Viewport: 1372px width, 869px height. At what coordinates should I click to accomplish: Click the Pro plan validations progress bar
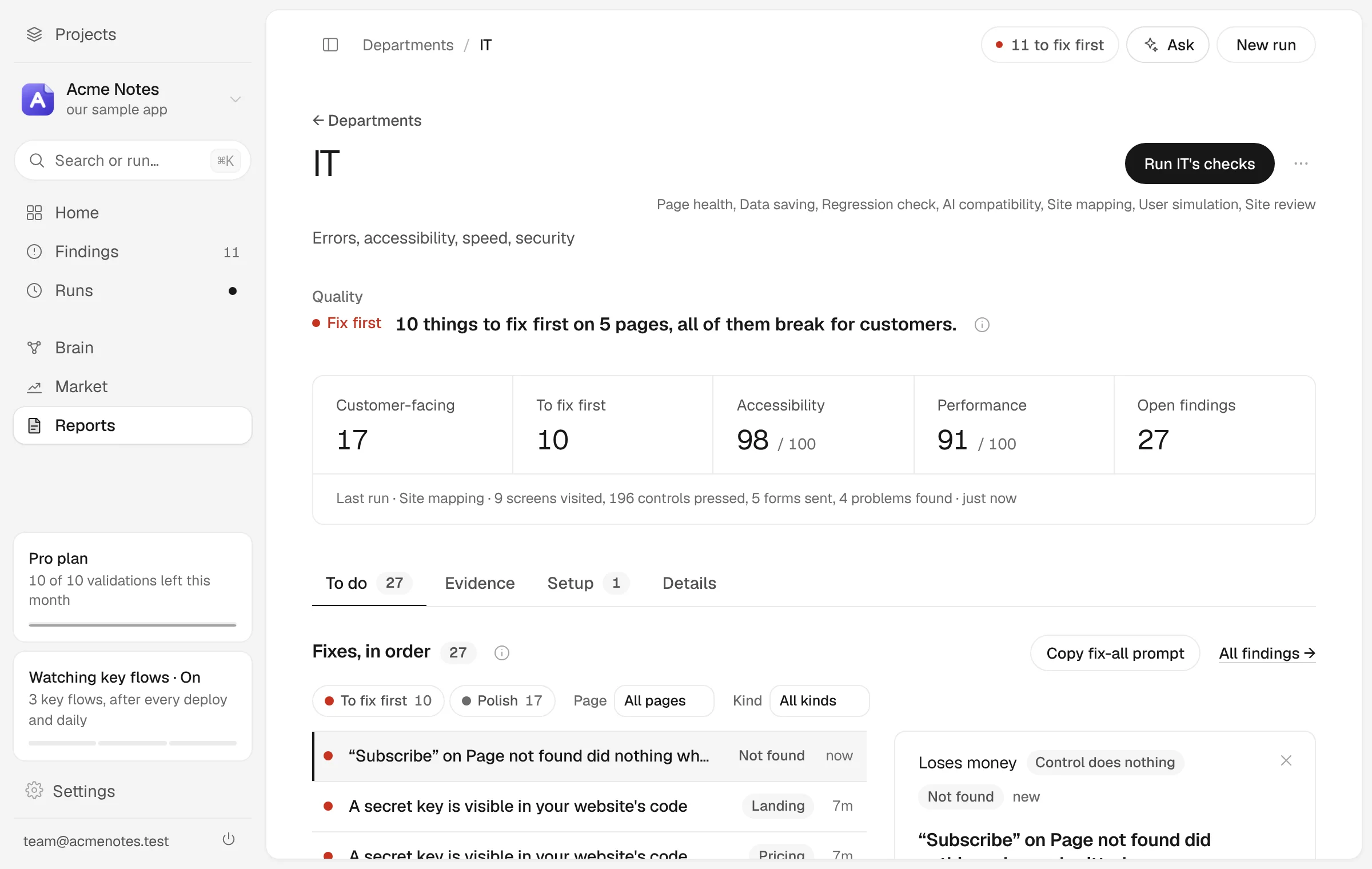click(132, 625)
